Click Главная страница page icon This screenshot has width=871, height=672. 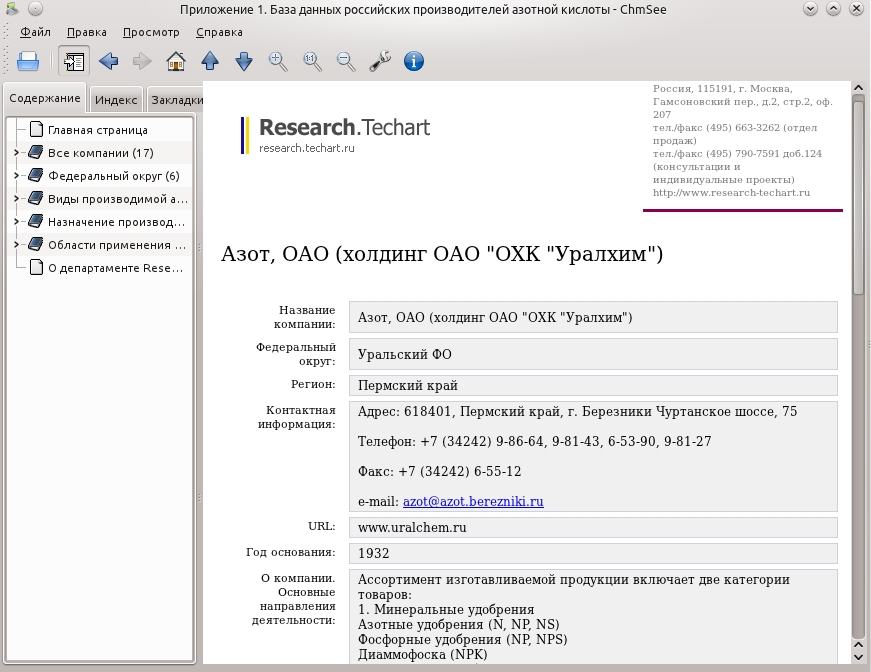(x=36, y=129)
